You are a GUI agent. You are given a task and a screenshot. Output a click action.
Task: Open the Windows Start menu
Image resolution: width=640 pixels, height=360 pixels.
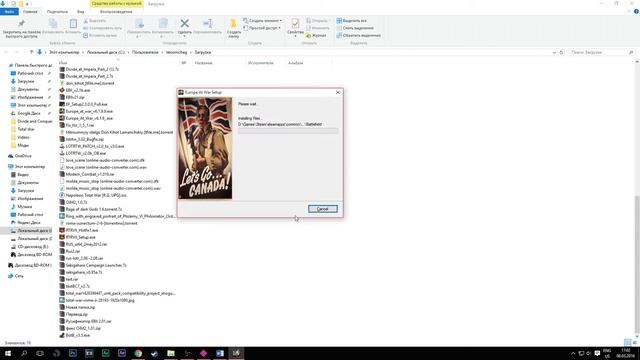point(8,353)
